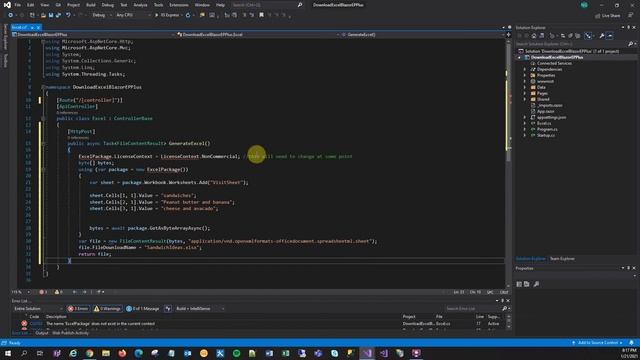Toggle the Warnings filter in Error List
Viewport: 640px width, 360px height.
(x=107, y=309)
